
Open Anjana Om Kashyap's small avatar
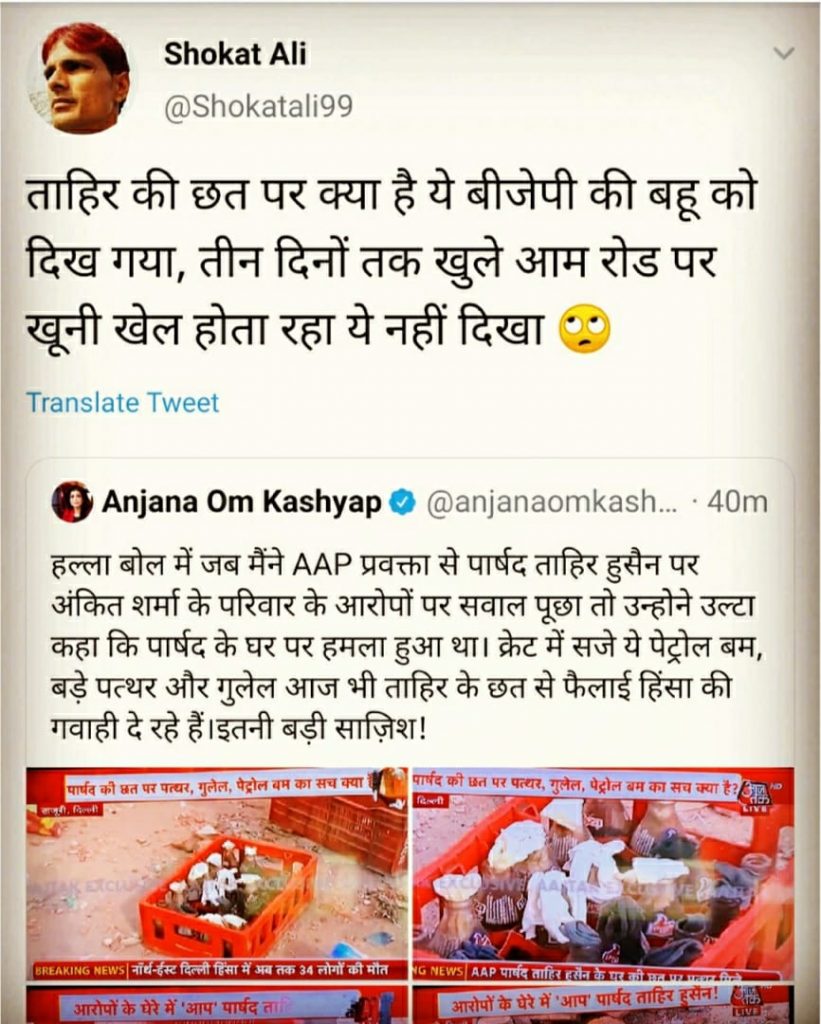[72, 502]
